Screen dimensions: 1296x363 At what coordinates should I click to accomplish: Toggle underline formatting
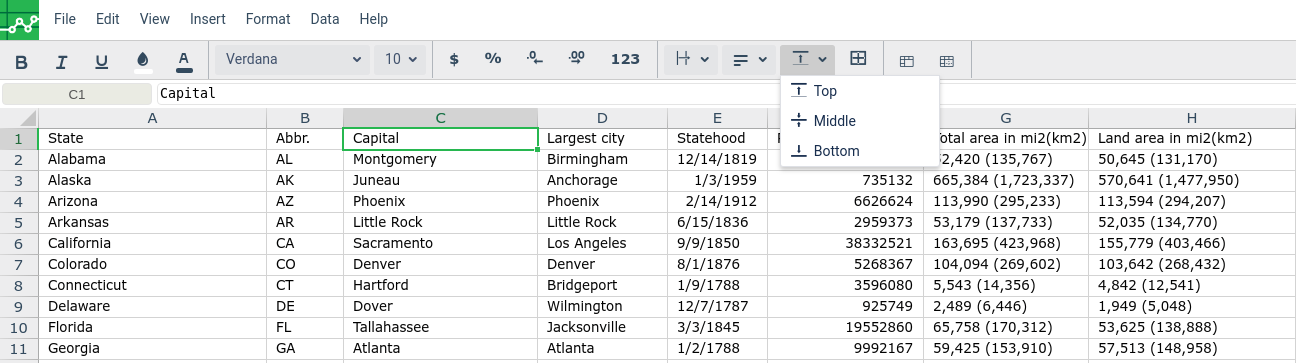pos(102,60)
